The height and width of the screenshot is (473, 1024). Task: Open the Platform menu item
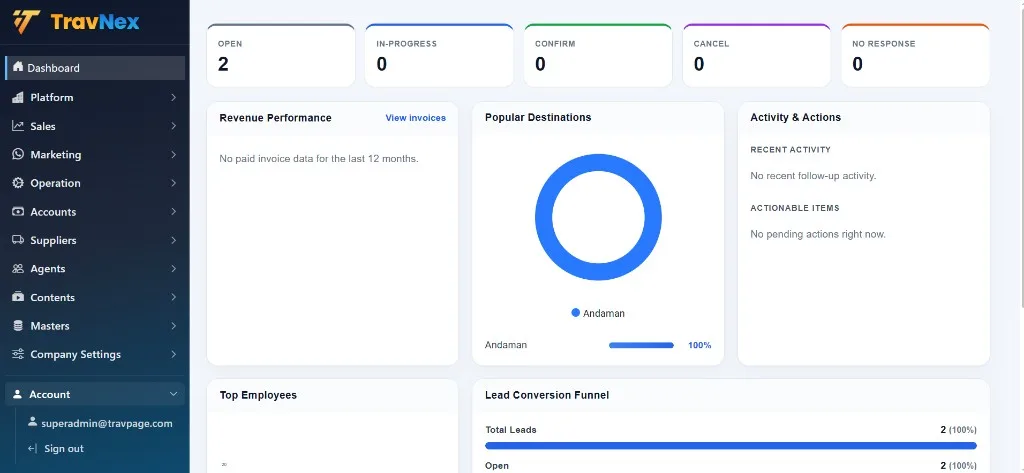[x=95, y=97]
